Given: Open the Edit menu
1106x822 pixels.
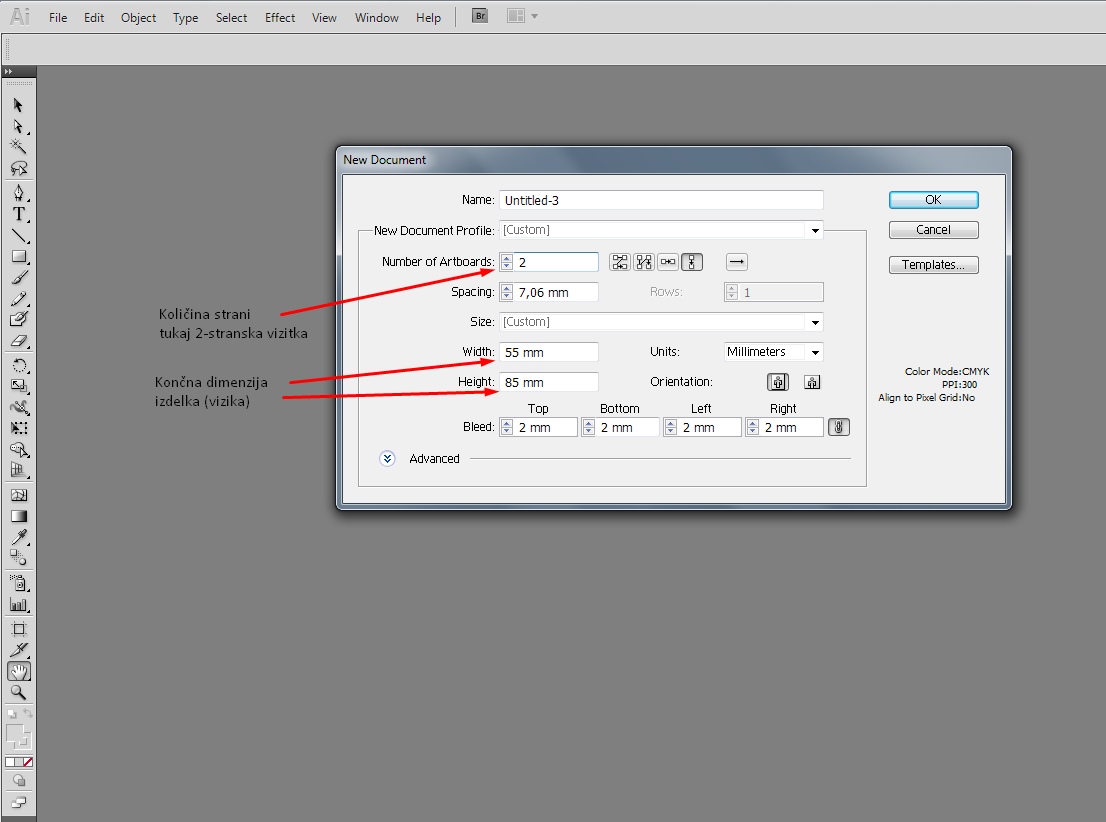Looking at the screenshot, I should coord(94,18).
